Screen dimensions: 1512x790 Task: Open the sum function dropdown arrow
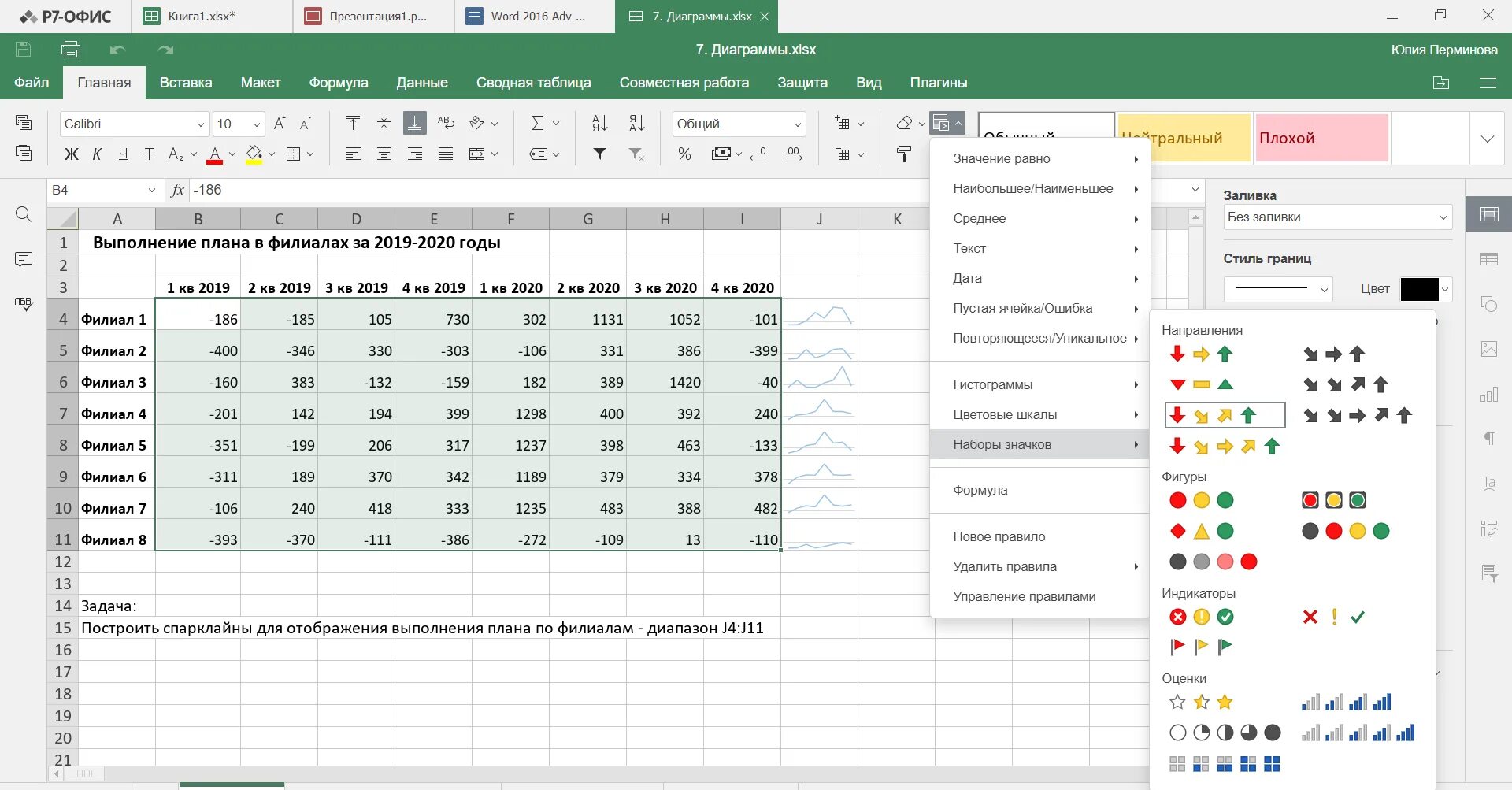tap(556, 124)
